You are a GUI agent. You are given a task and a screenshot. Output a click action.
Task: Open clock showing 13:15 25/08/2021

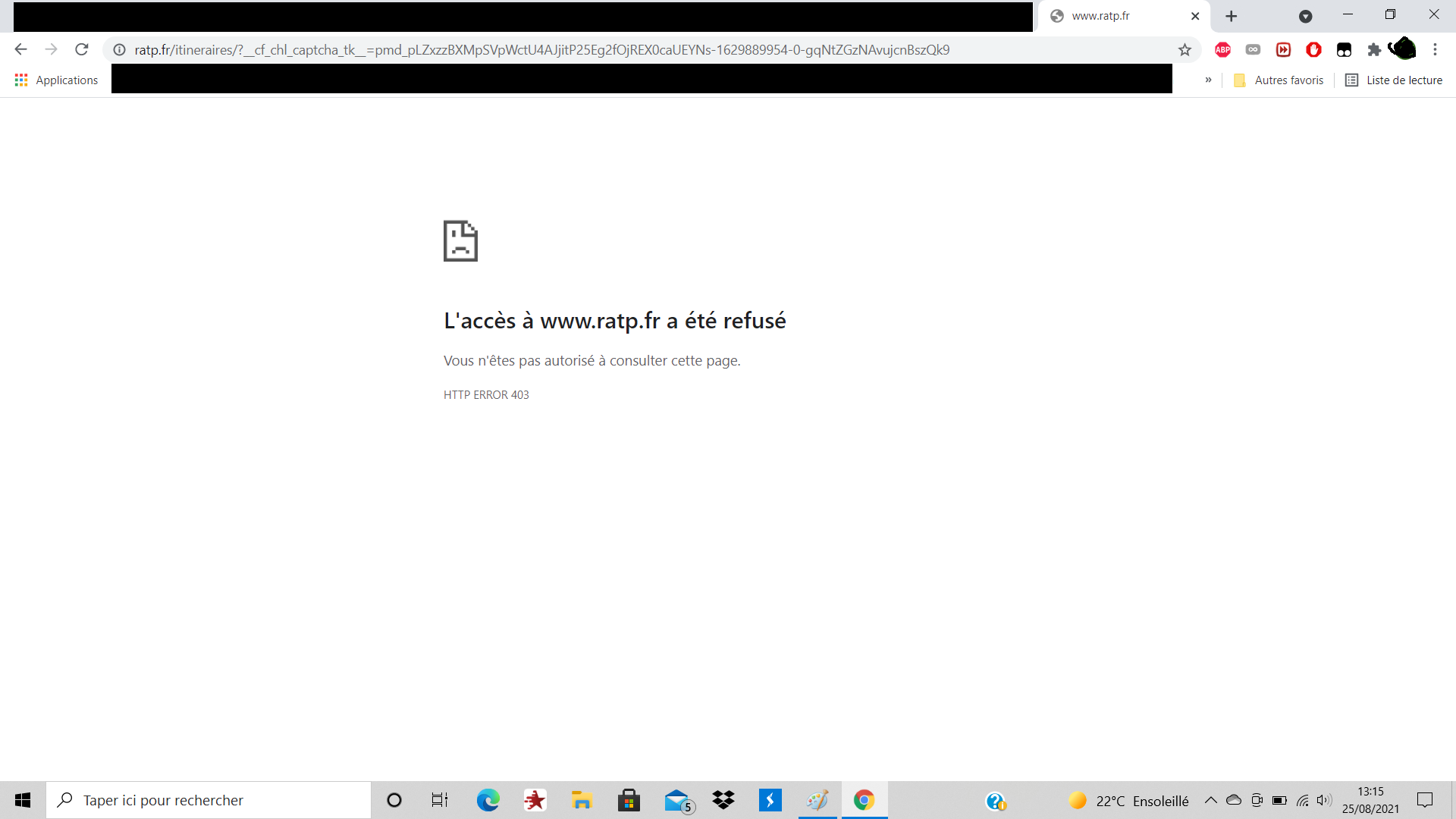(1370, 800)
